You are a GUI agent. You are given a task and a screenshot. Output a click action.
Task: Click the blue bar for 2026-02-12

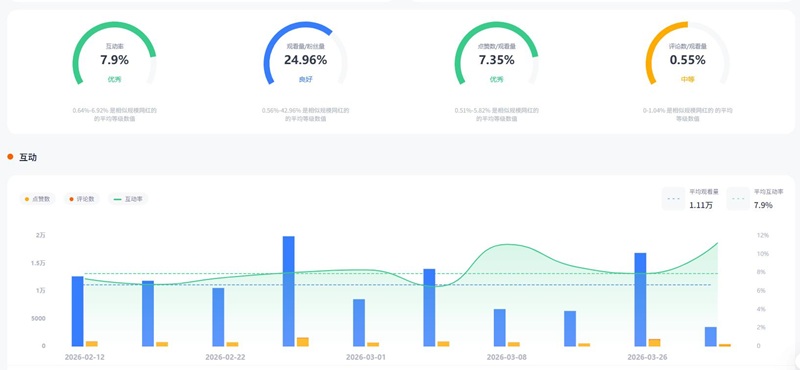(78, 311)
